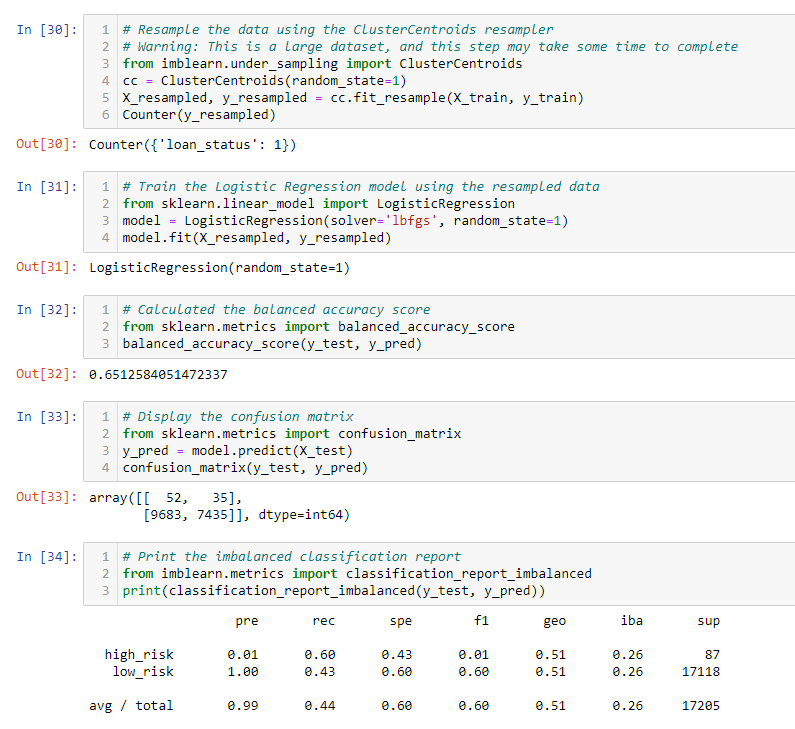Click the In [30]: prompt label
The height and width of the screenshot is (729, 795).
(x=47, y=29)
